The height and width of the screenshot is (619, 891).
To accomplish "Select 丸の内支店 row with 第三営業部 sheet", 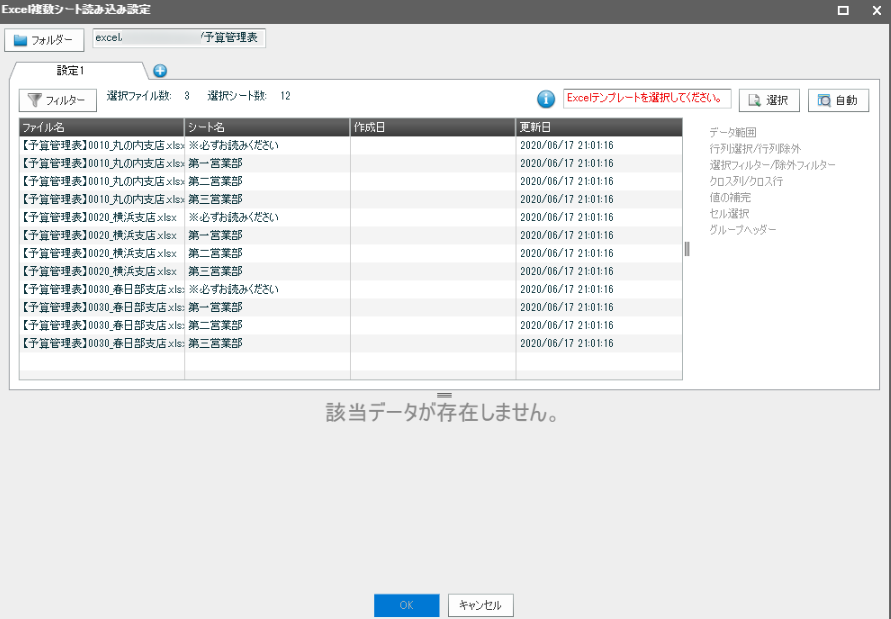I will [351, 200].
